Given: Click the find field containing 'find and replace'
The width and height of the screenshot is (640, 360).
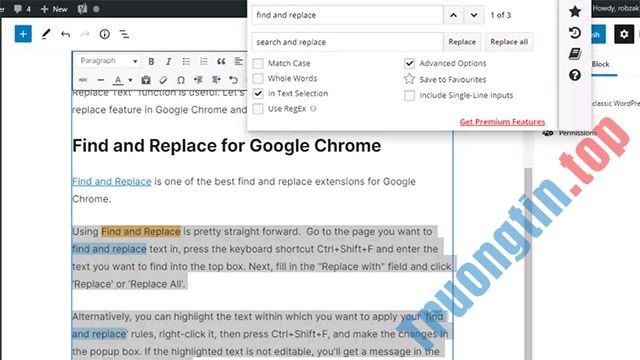Looking at the screenshot, I should pos(347,15).
